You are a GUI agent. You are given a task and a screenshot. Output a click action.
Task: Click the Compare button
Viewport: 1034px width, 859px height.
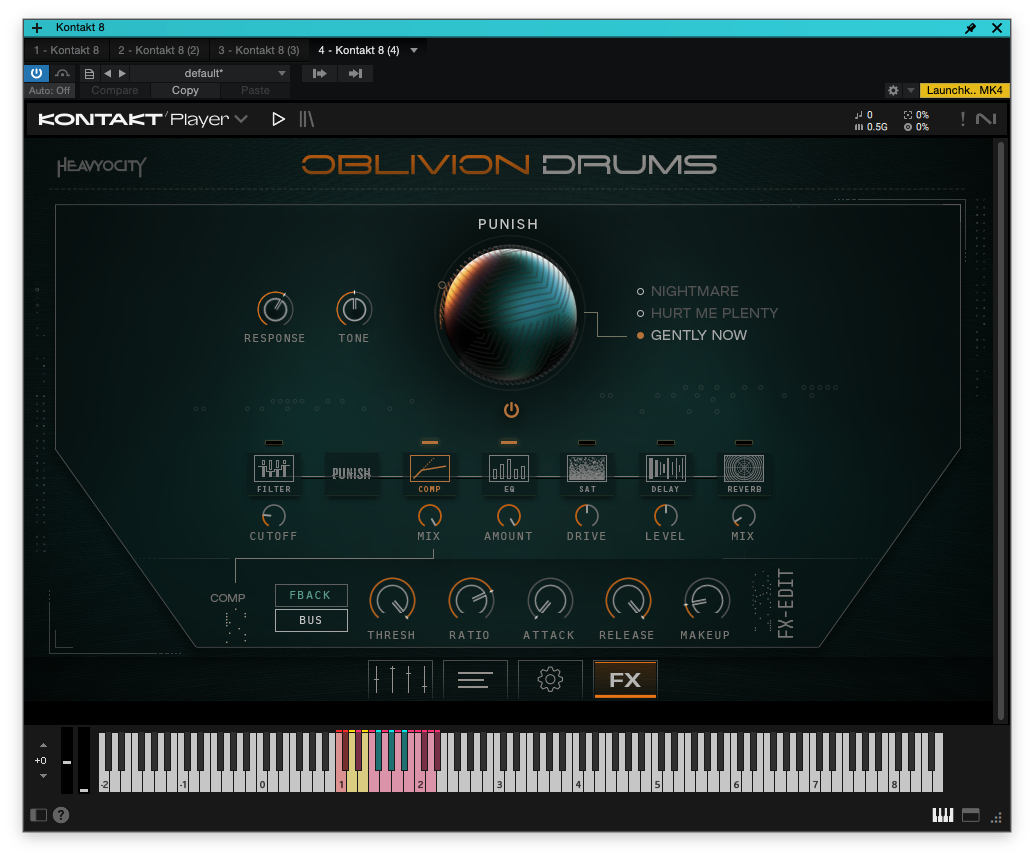coord(115,90)
